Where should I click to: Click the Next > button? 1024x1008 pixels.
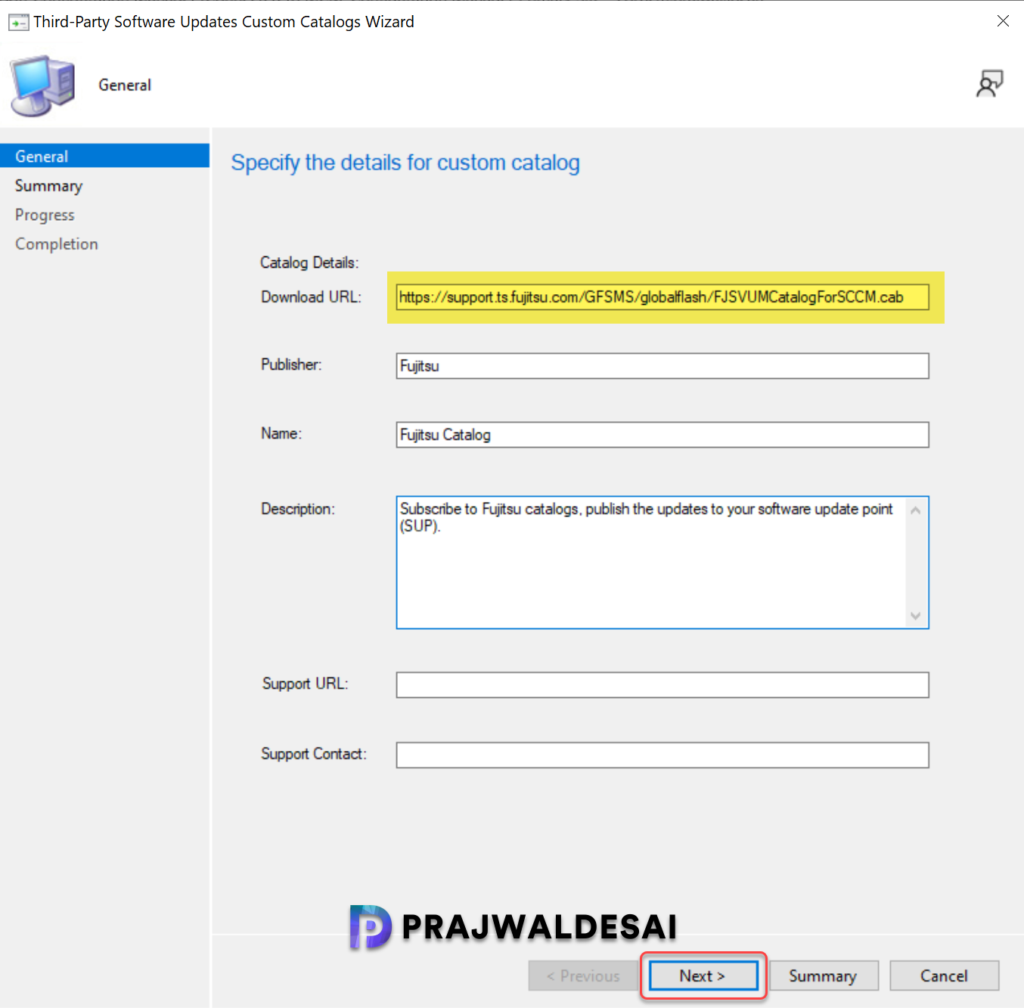(x=703, y=975)
